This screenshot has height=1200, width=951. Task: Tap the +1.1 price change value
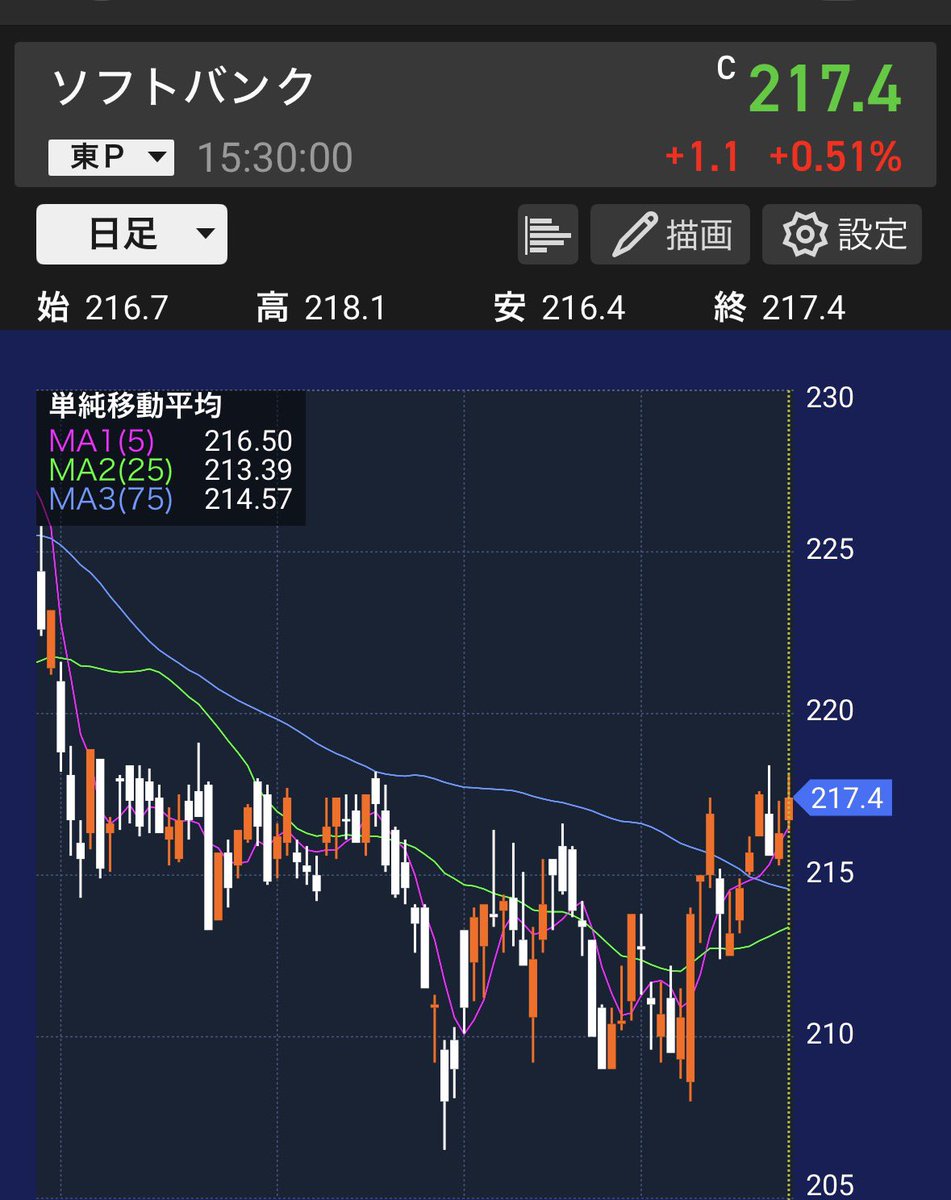pos(701,158)
